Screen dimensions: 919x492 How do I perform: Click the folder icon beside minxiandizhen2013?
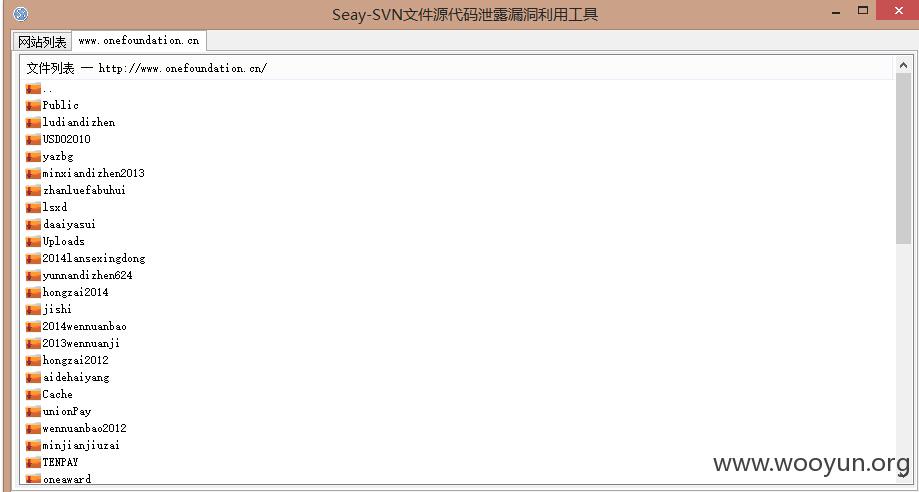[33, 174]
